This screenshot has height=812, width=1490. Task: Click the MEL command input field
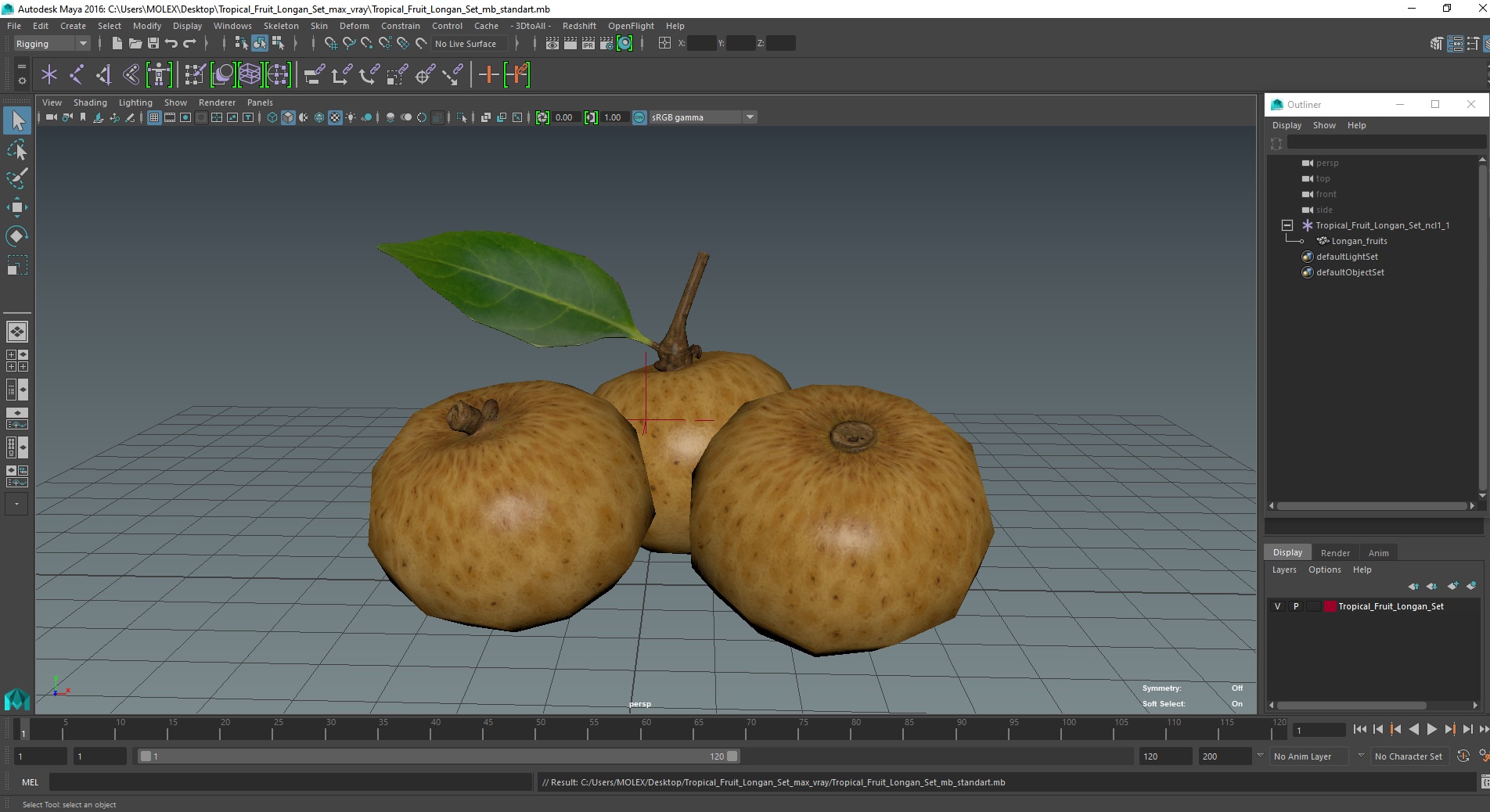tap(290, 782)
